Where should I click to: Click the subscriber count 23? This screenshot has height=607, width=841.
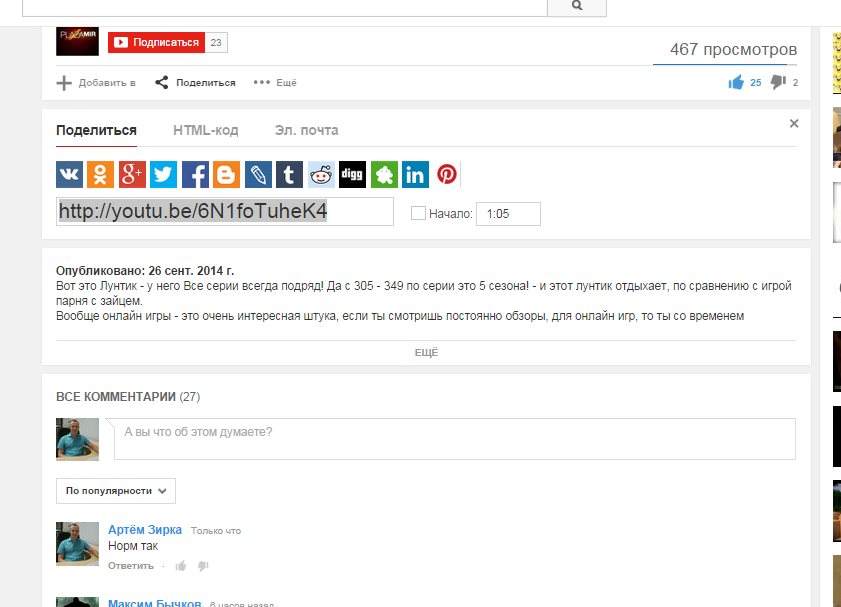pos(216,42)
